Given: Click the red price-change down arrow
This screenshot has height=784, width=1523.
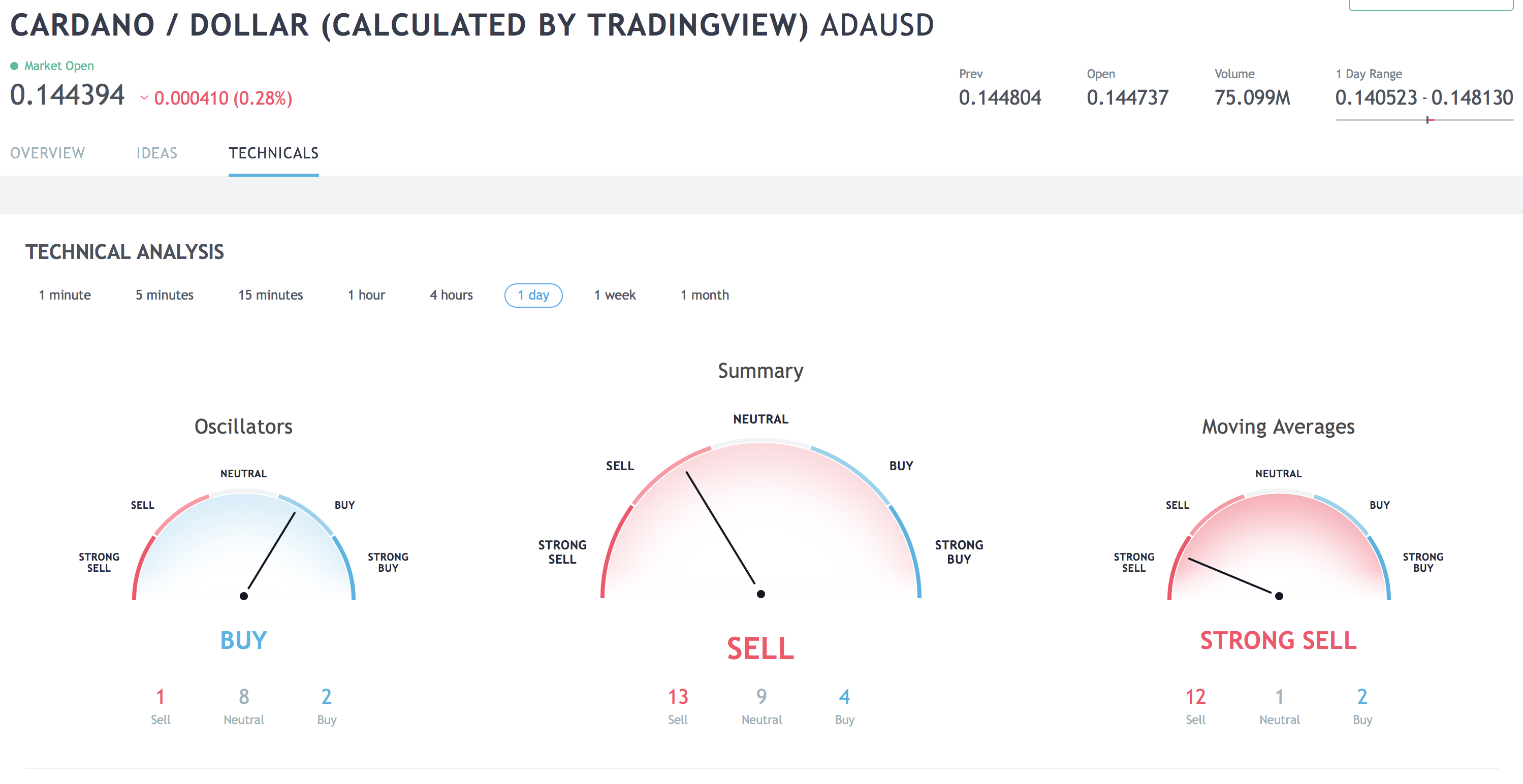Looking at the screenshot, I should [x=144, y=98].
